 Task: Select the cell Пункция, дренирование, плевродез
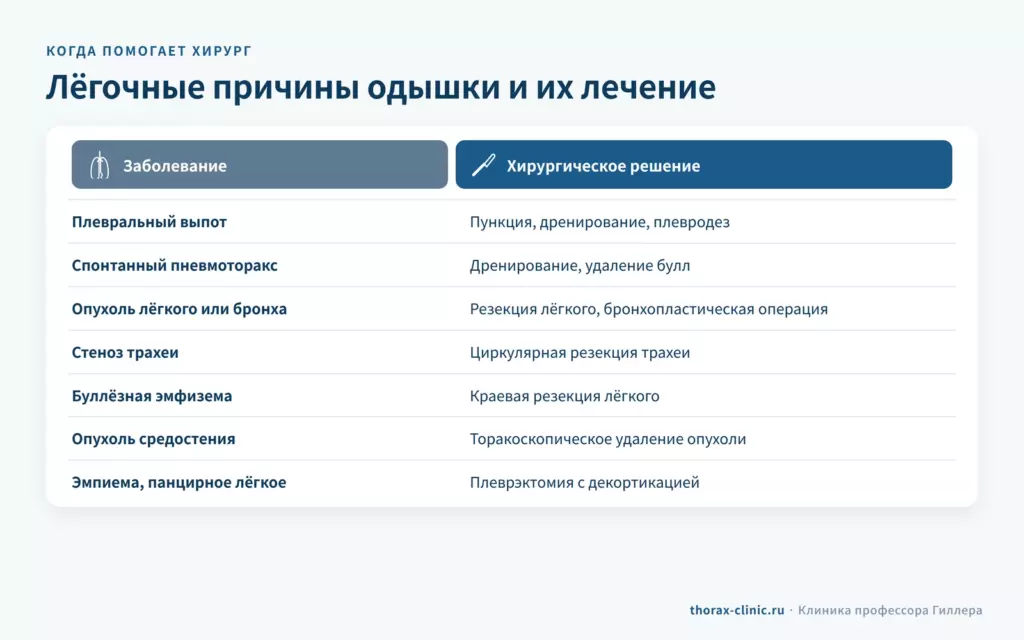pos(600,222)
